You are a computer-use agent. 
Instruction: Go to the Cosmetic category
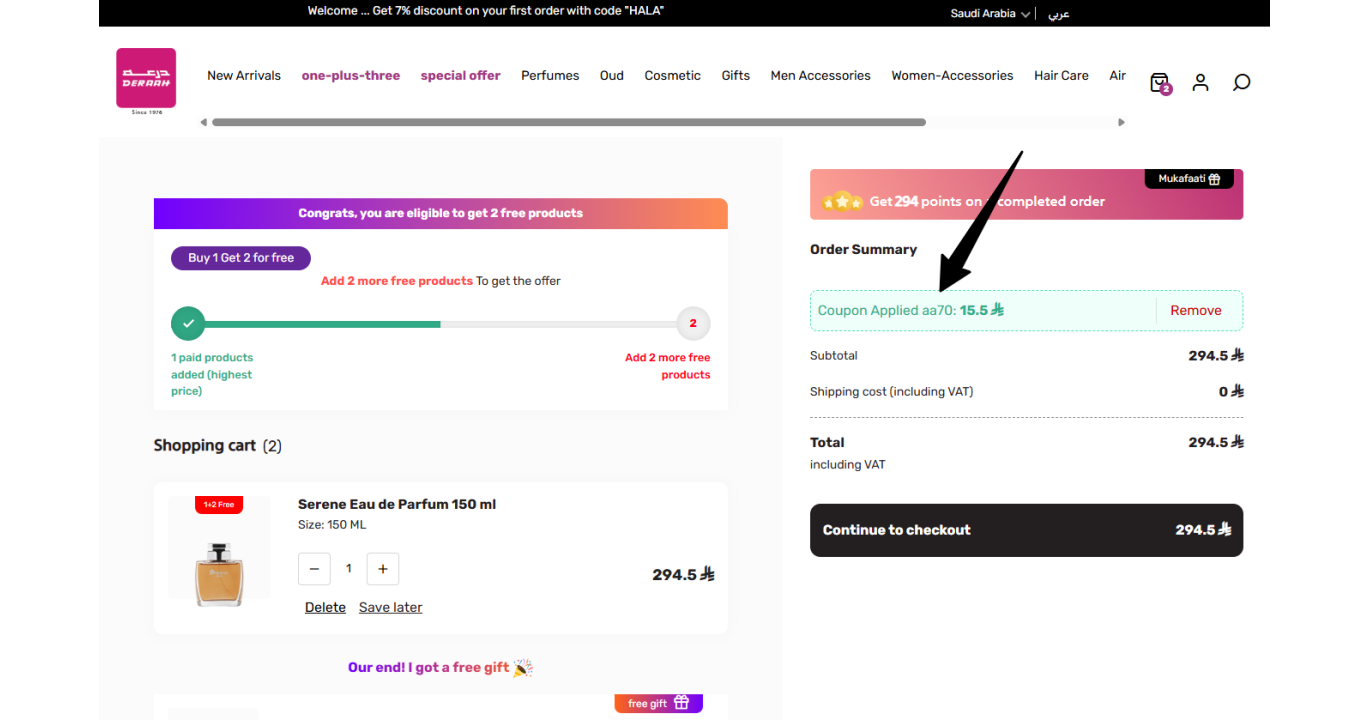point(672,75)
